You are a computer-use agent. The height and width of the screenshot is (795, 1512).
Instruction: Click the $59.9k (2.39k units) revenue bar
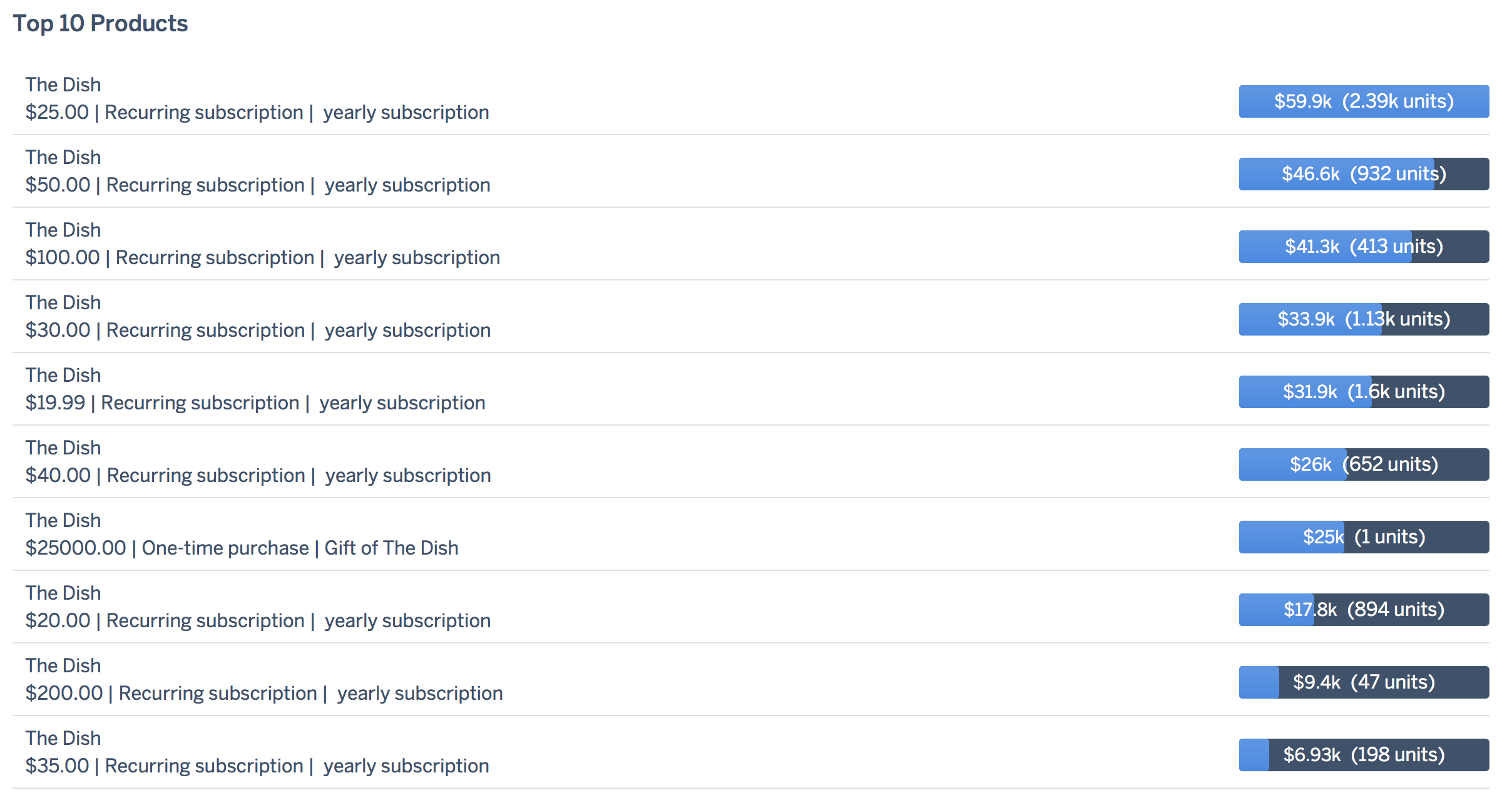[x=1364, y=101]
